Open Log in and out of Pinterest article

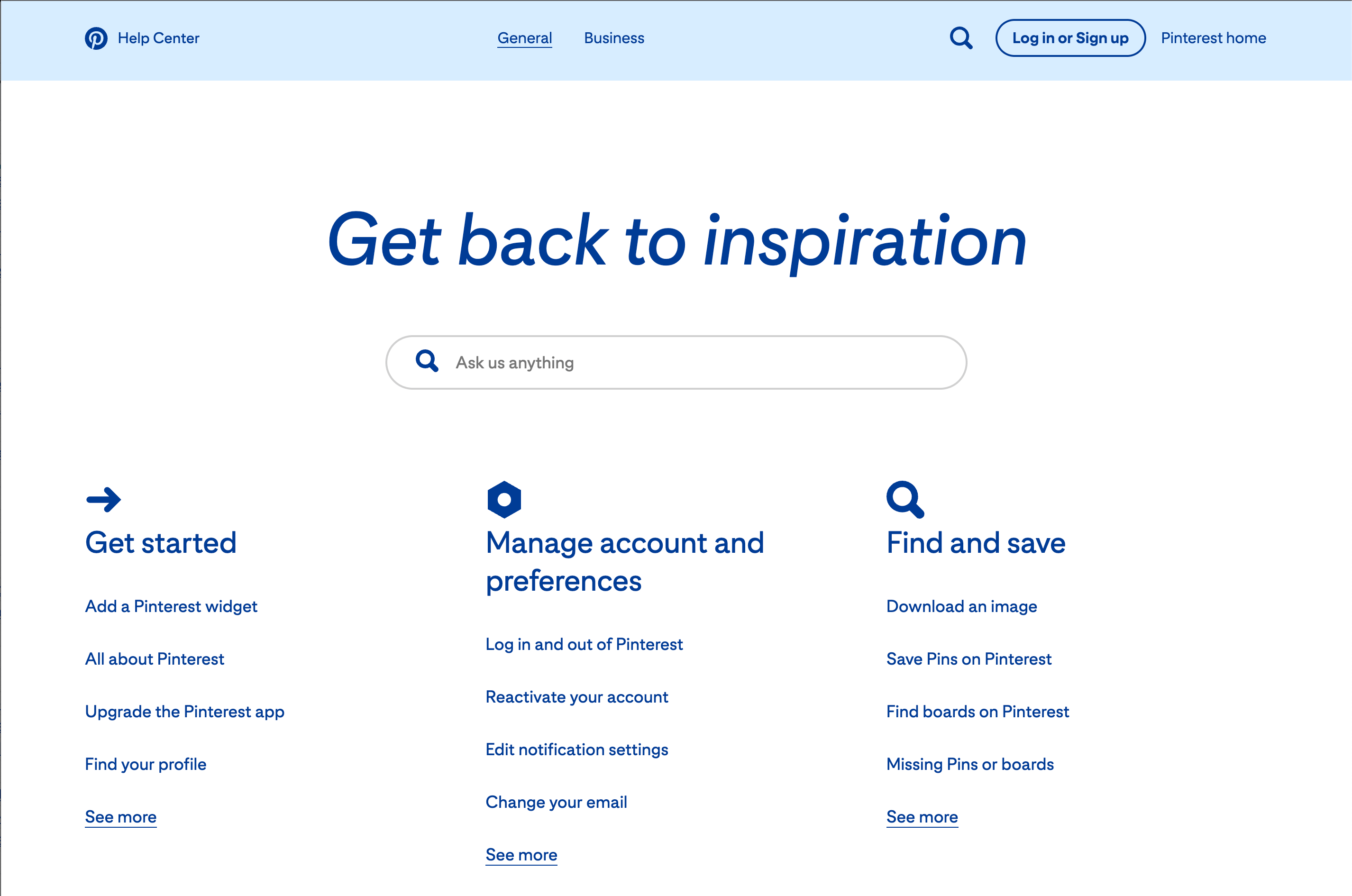tap(584, 643)
